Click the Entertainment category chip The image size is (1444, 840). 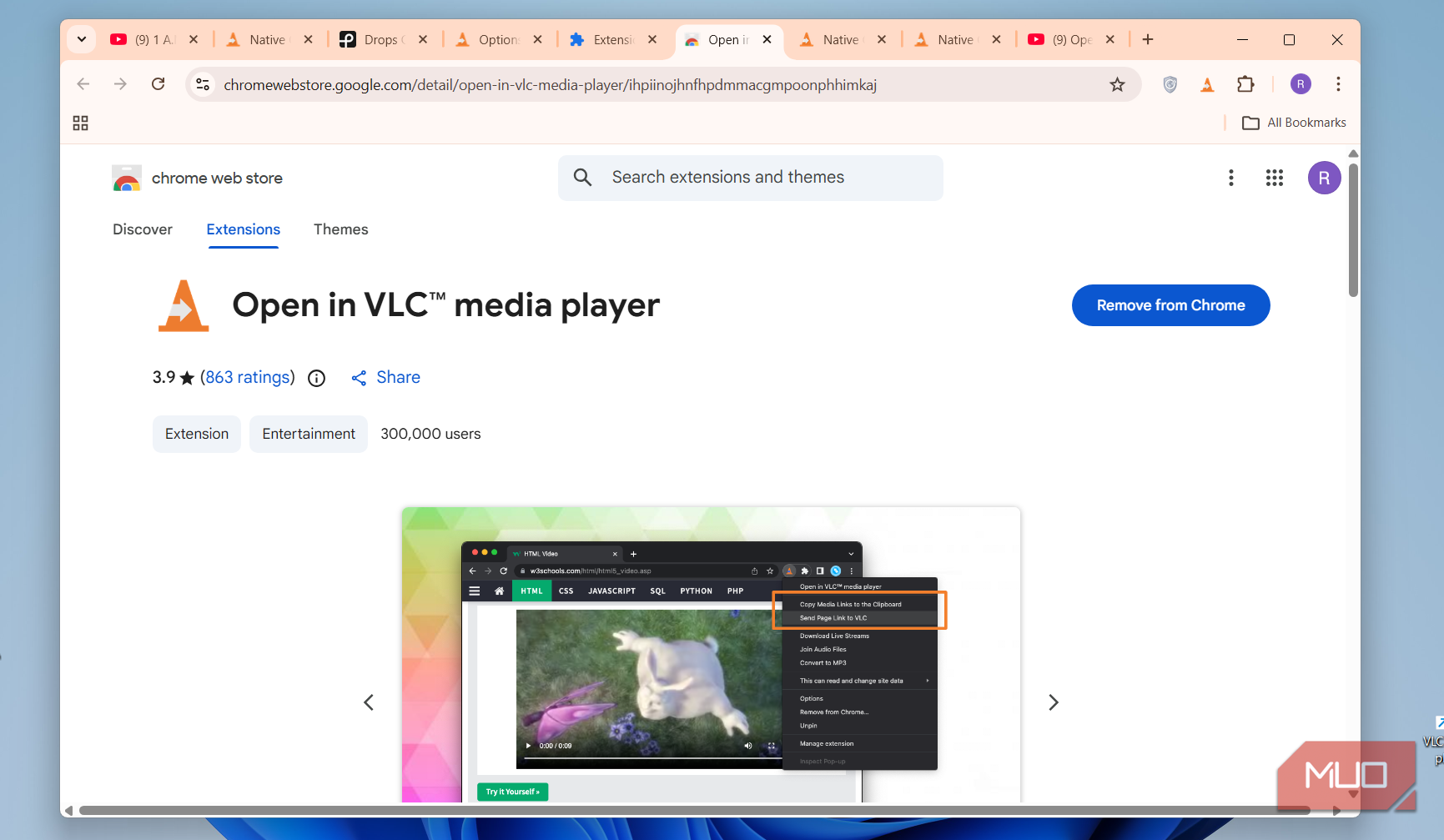pos(309,434)
